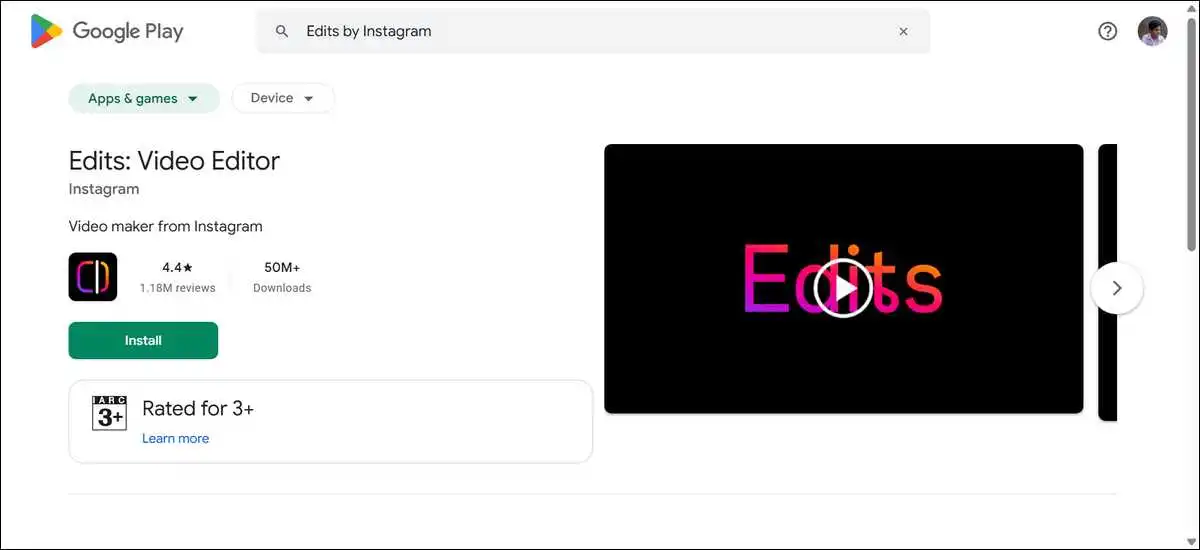Viewport: 1200px width, 550px height.
Task: Click the Video maker from Instagram description
Action: coord(166,226)
